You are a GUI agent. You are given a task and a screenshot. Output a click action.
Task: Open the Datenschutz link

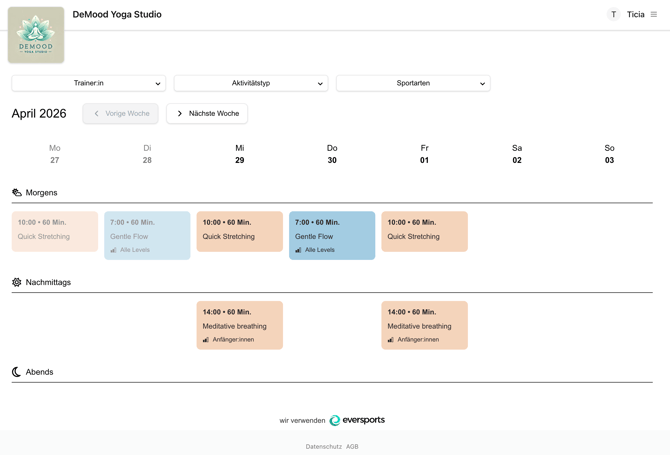[323, 447]
